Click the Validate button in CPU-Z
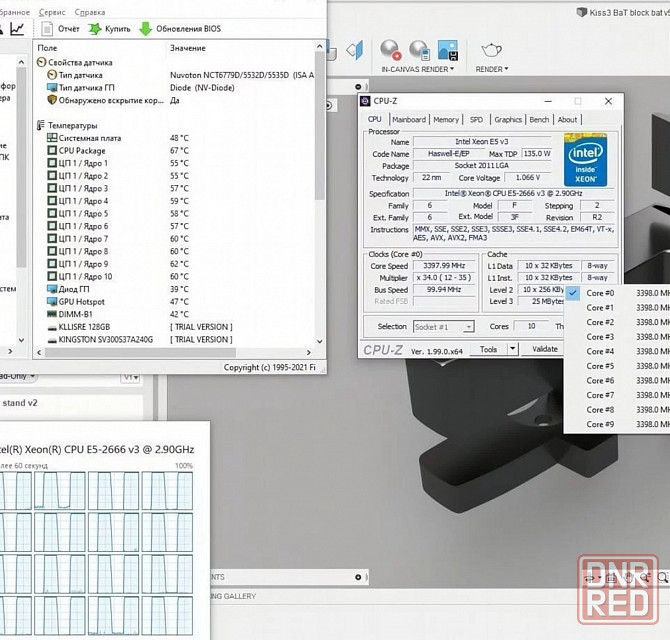Screen dimensions: 670x640 (545, 349)
